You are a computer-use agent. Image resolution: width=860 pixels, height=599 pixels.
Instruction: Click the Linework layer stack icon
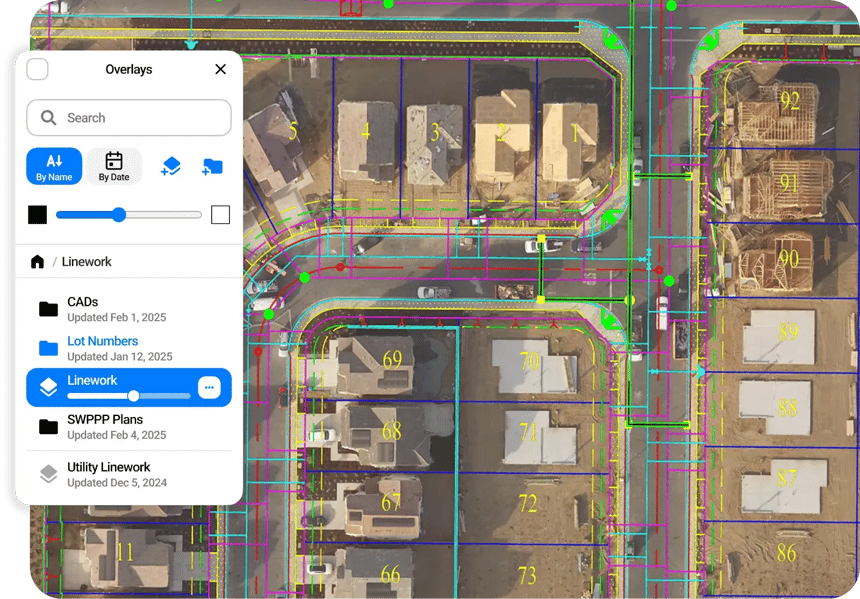[48, 388]
